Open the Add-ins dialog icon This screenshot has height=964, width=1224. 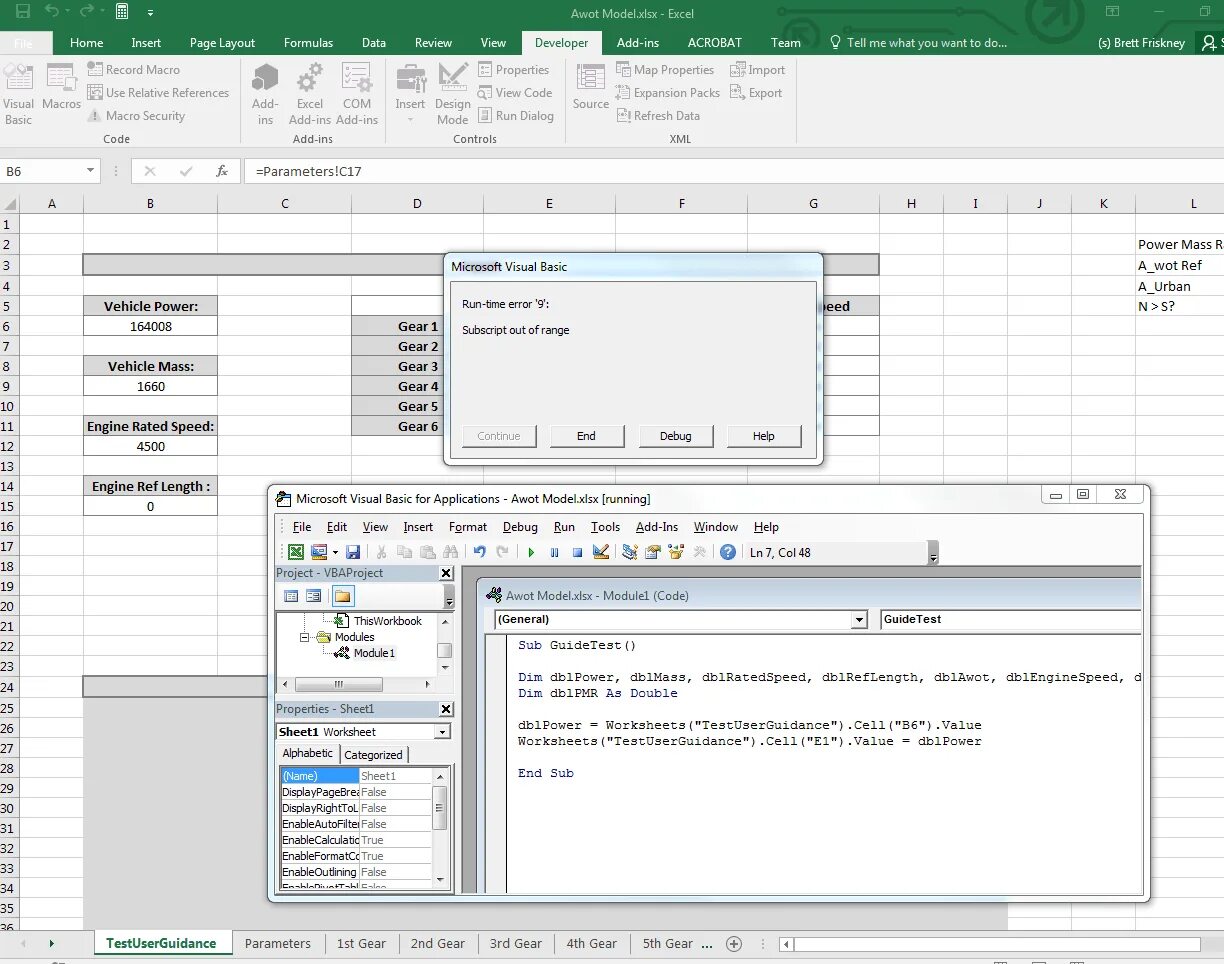point(265,95)
